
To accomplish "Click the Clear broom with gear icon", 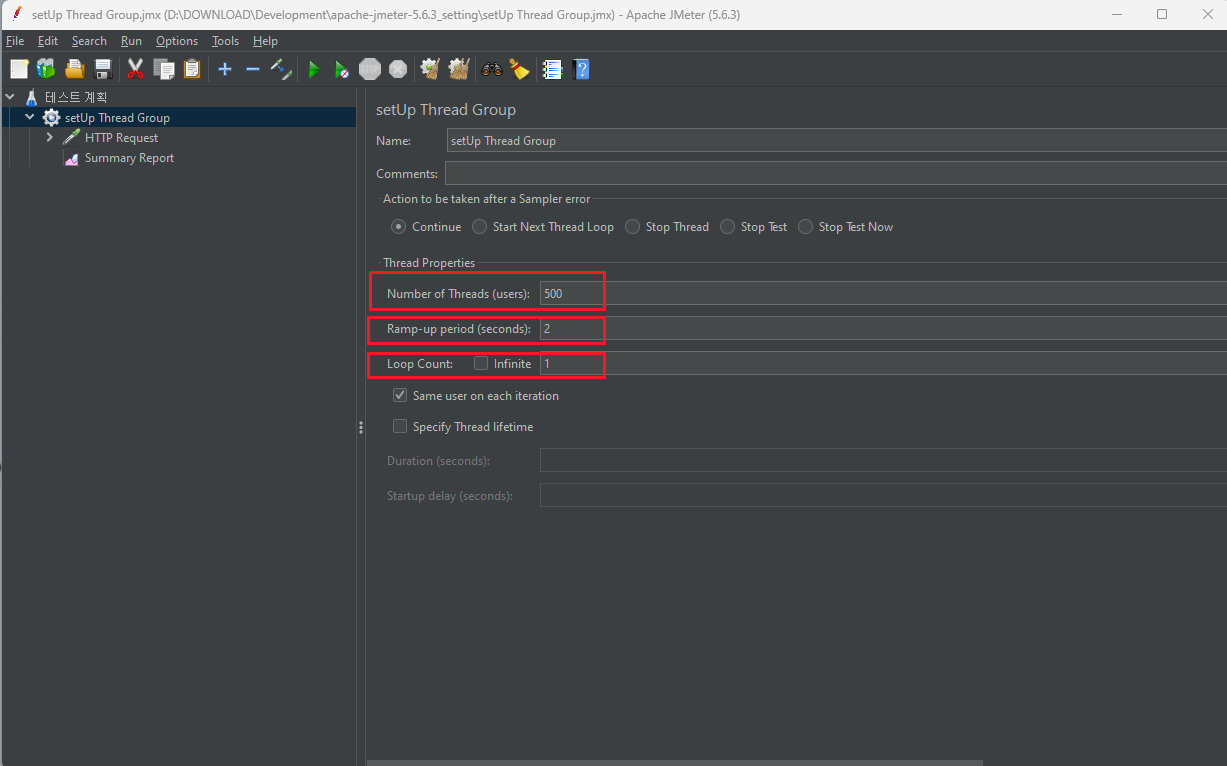I will click(x=431, y=69).
